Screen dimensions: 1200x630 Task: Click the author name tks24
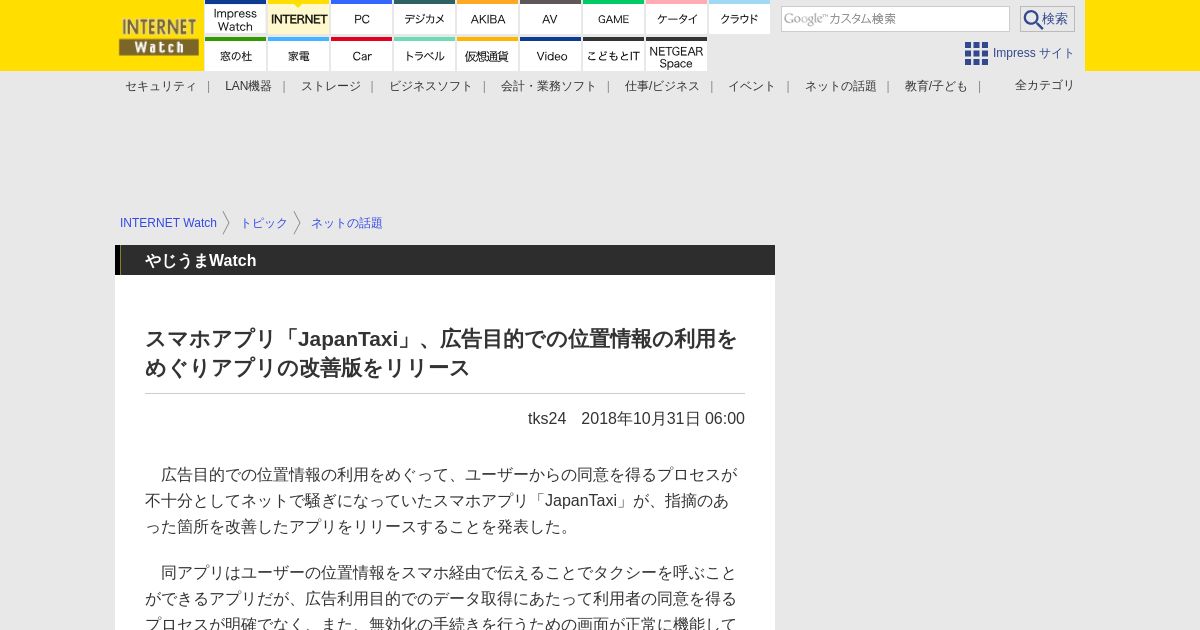click(547, 418)
